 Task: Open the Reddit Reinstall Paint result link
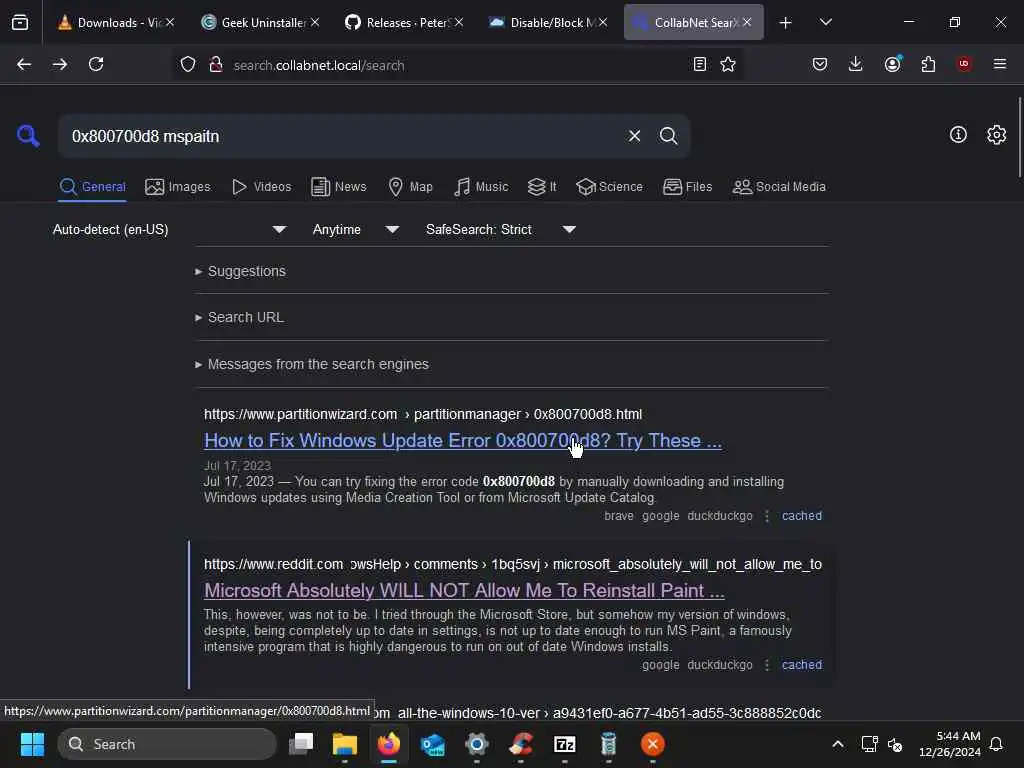click(x=464, y=590)
